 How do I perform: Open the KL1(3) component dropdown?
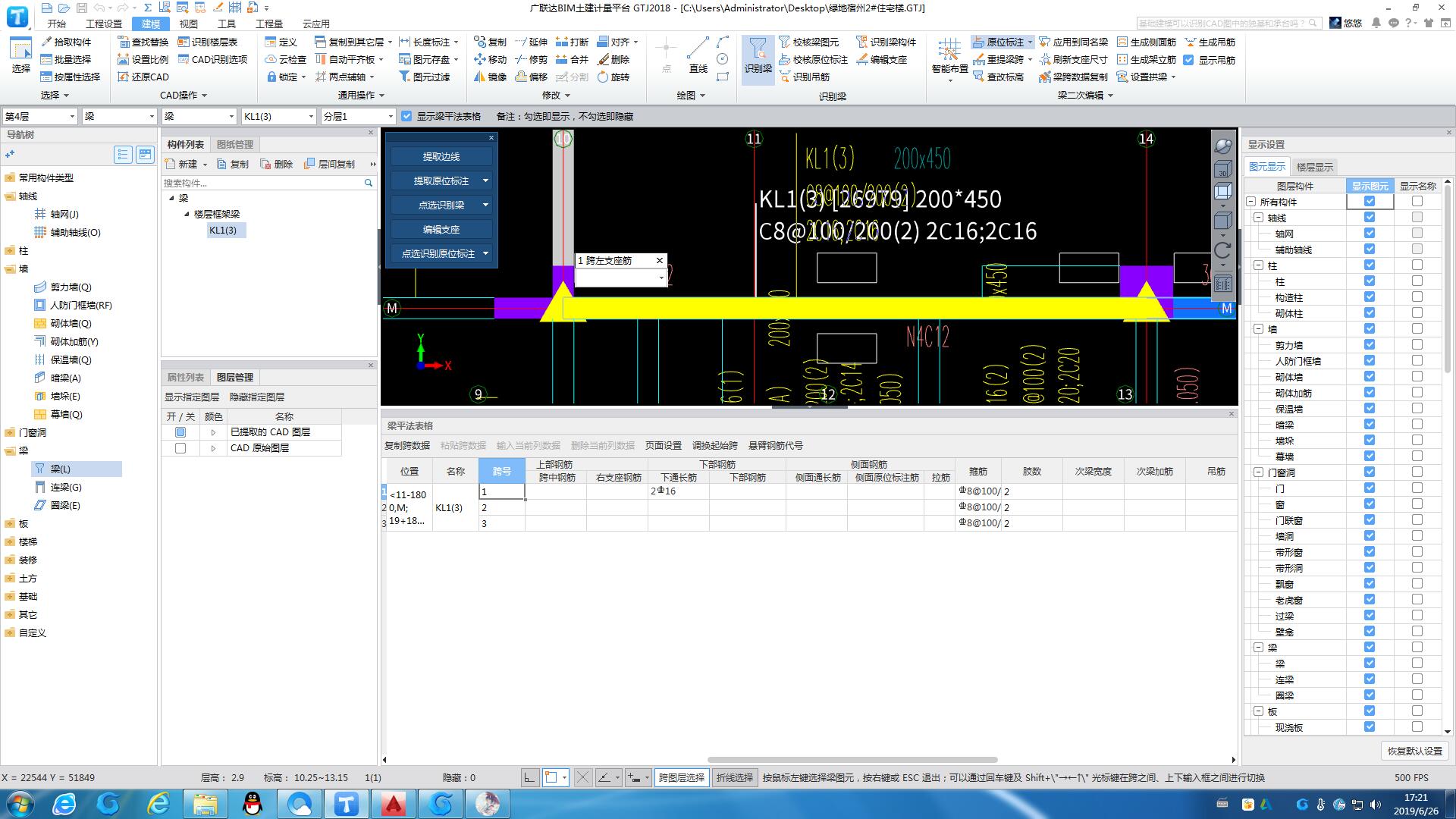[x=310, y=116]
